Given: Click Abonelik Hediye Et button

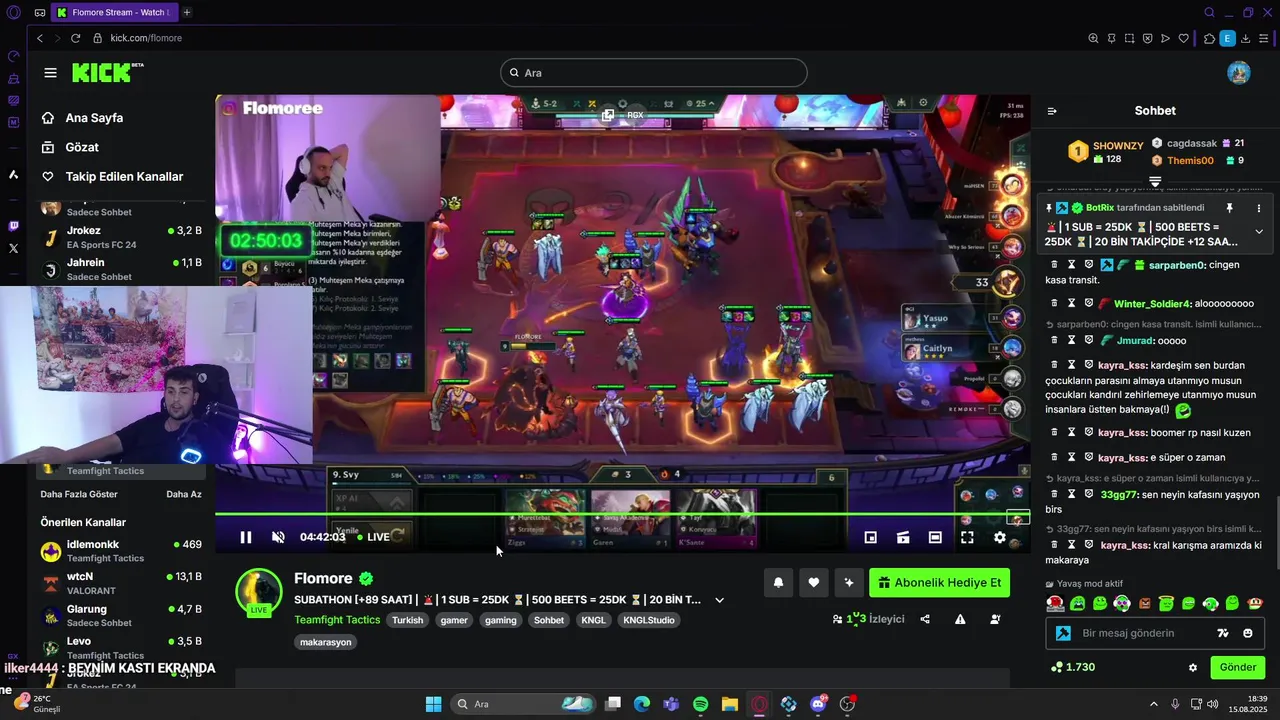Looking at the screenshot, I should click(x=939, y=582).
